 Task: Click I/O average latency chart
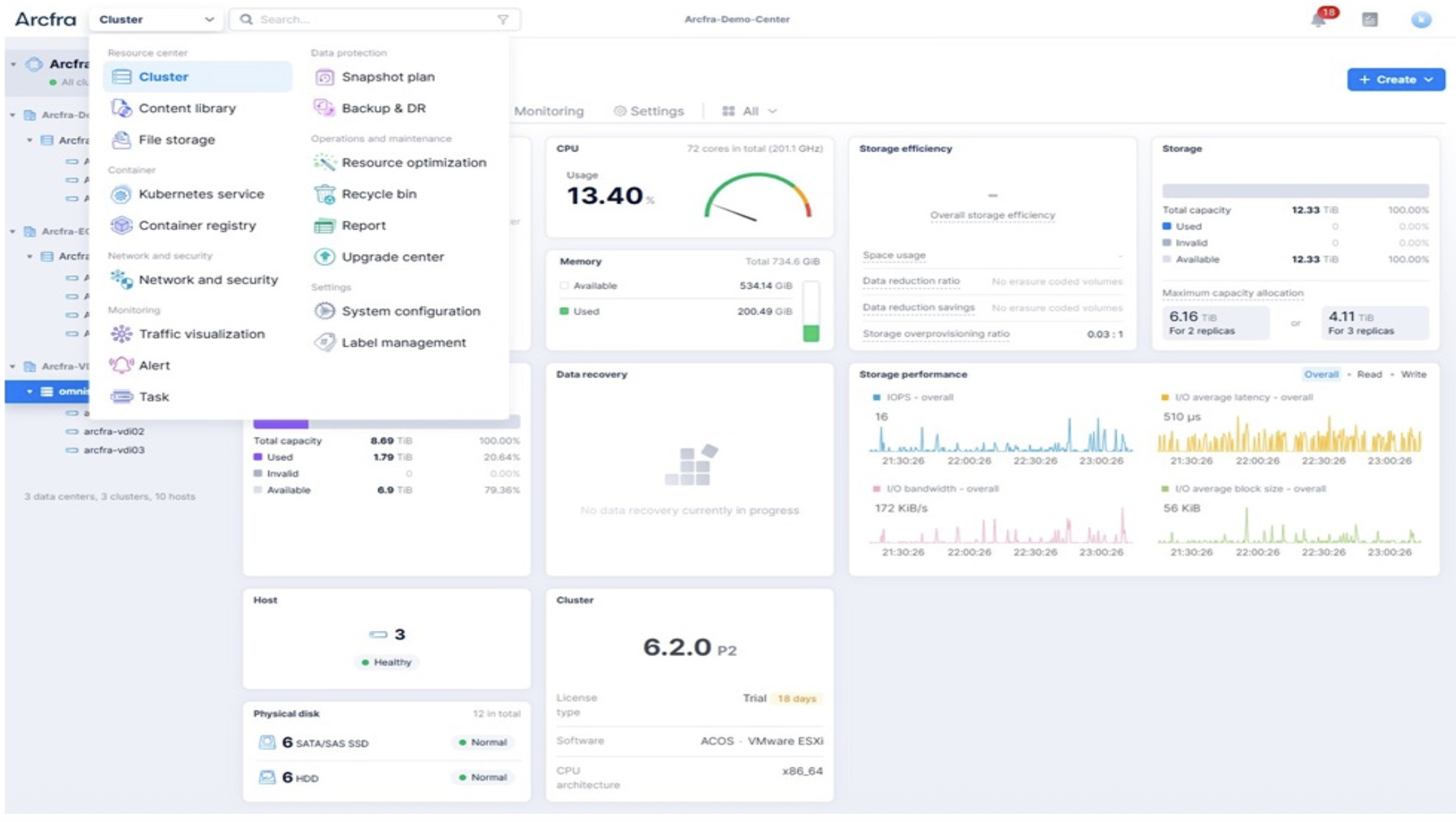click(x=1289, y=434)
